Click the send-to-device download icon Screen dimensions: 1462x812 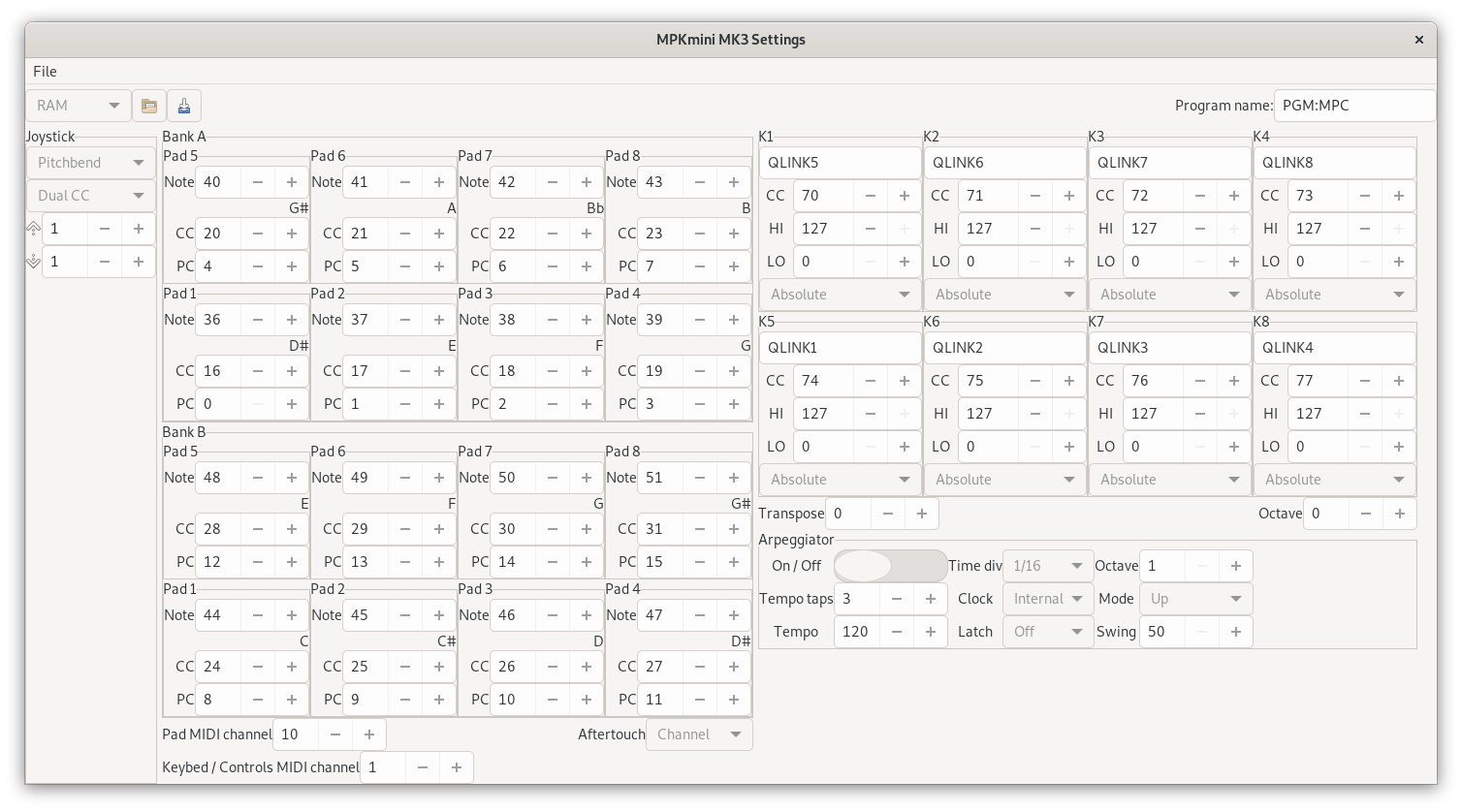pyautogui.click(x=184, y=106)
